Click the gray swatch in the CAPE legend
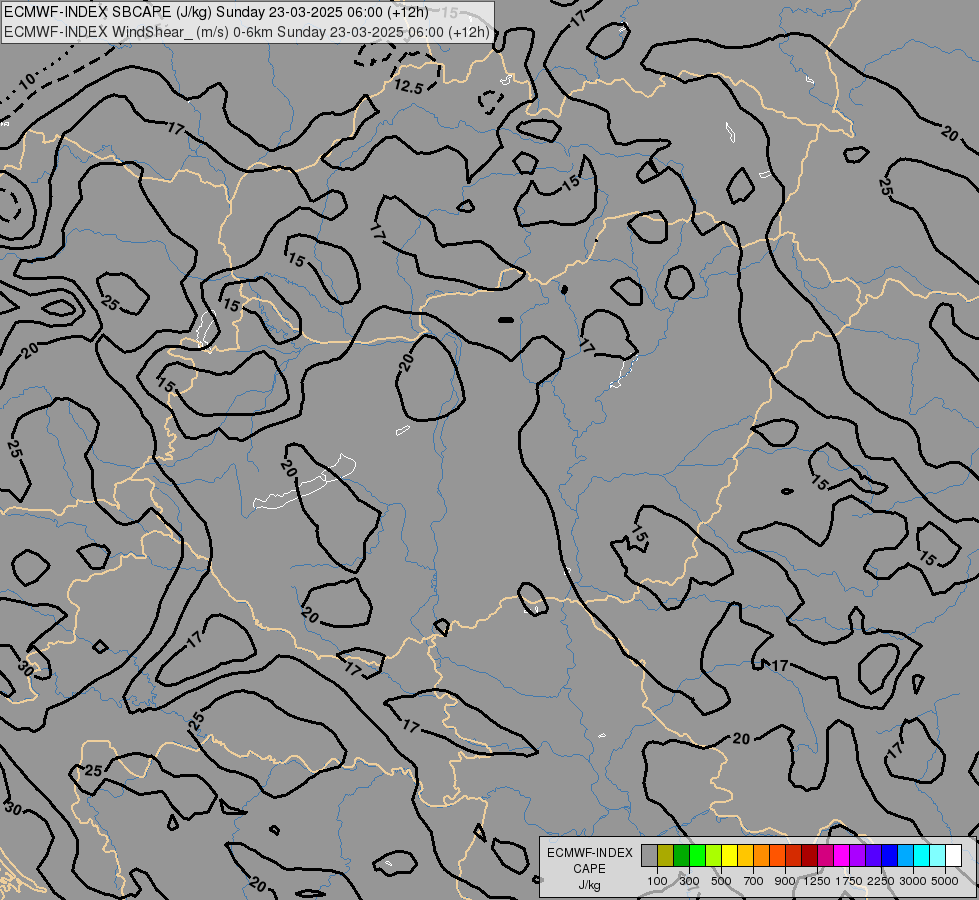 [649, 856]
